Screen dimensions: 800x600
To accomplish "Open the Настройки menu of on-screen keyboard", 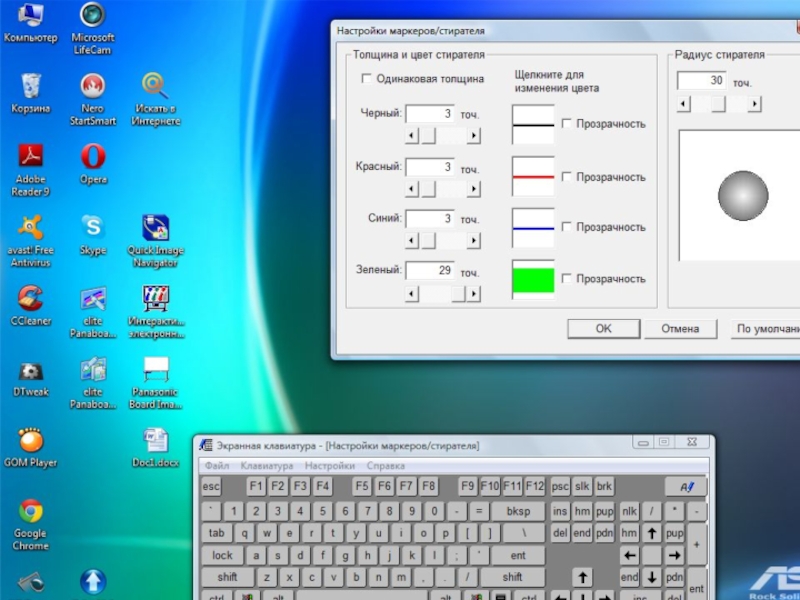I will [x=330, y=466].
